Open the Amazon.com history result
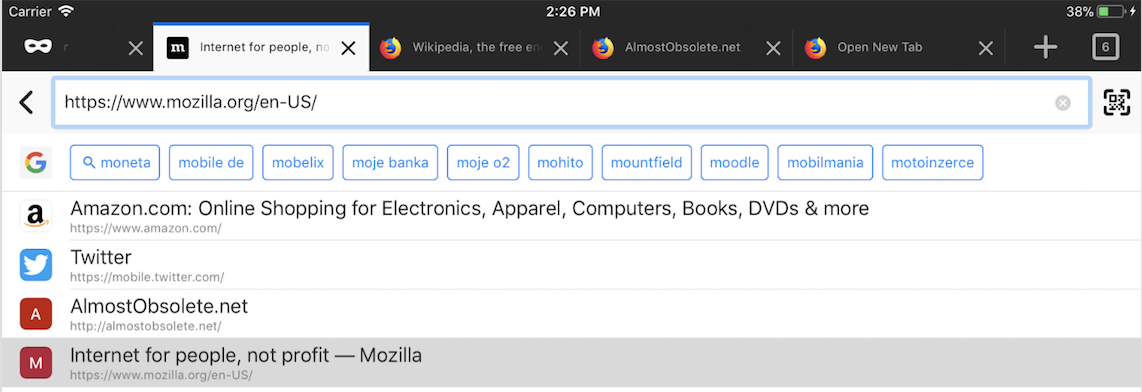Screen dimensions: 1142x392 (571, 216)
